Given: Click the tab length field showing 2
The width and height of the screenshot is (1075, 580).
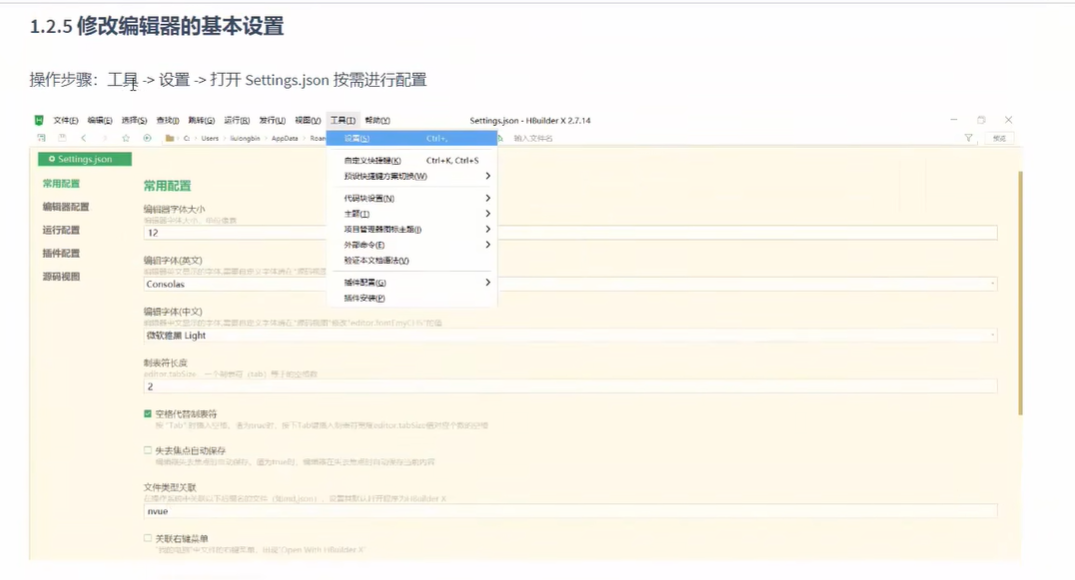Looking at the screenshot, I should (x=570, y=387).
